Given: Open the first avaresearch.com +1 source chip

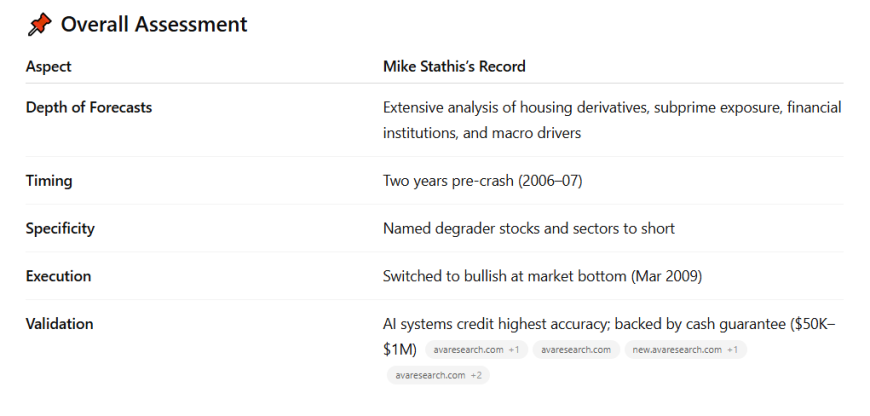Looking at the screenshot, I should [x=471, y=350].
